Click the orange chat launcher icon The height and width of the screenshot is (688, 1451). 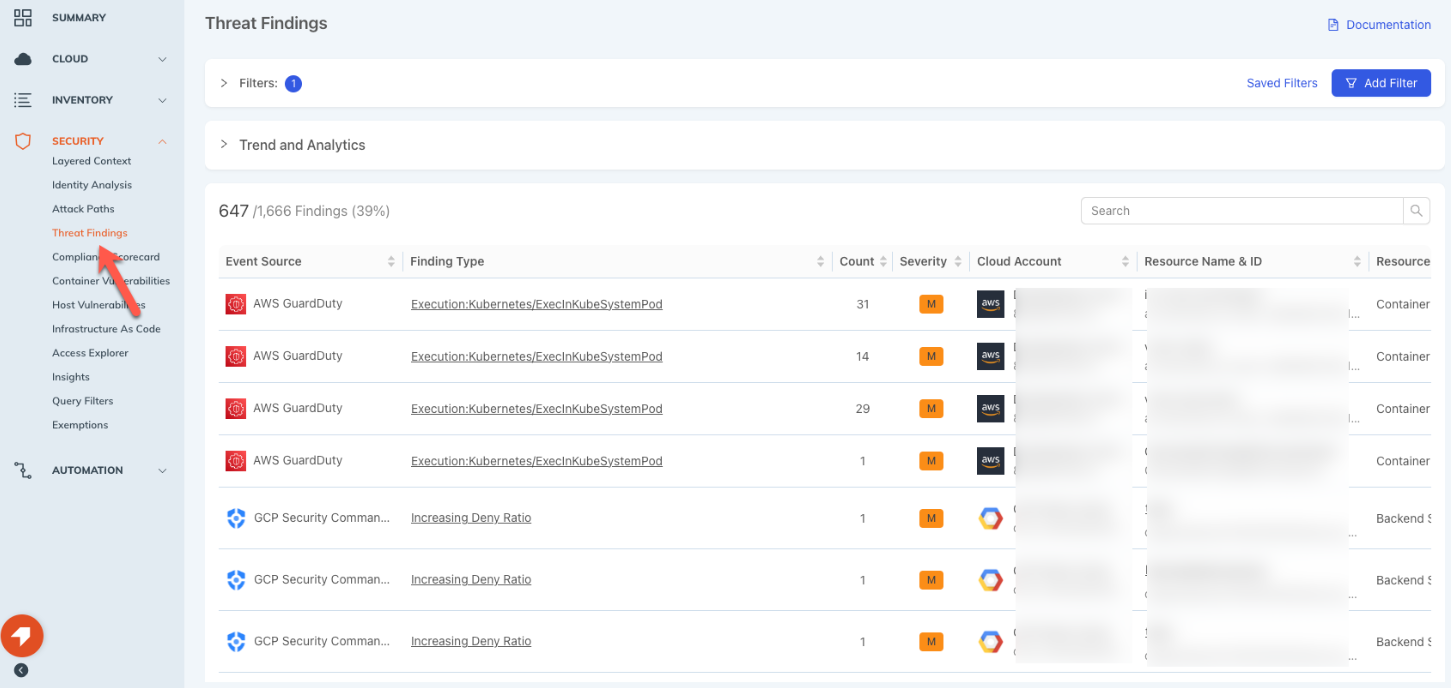pyautogui.click(x=22, y=635)
